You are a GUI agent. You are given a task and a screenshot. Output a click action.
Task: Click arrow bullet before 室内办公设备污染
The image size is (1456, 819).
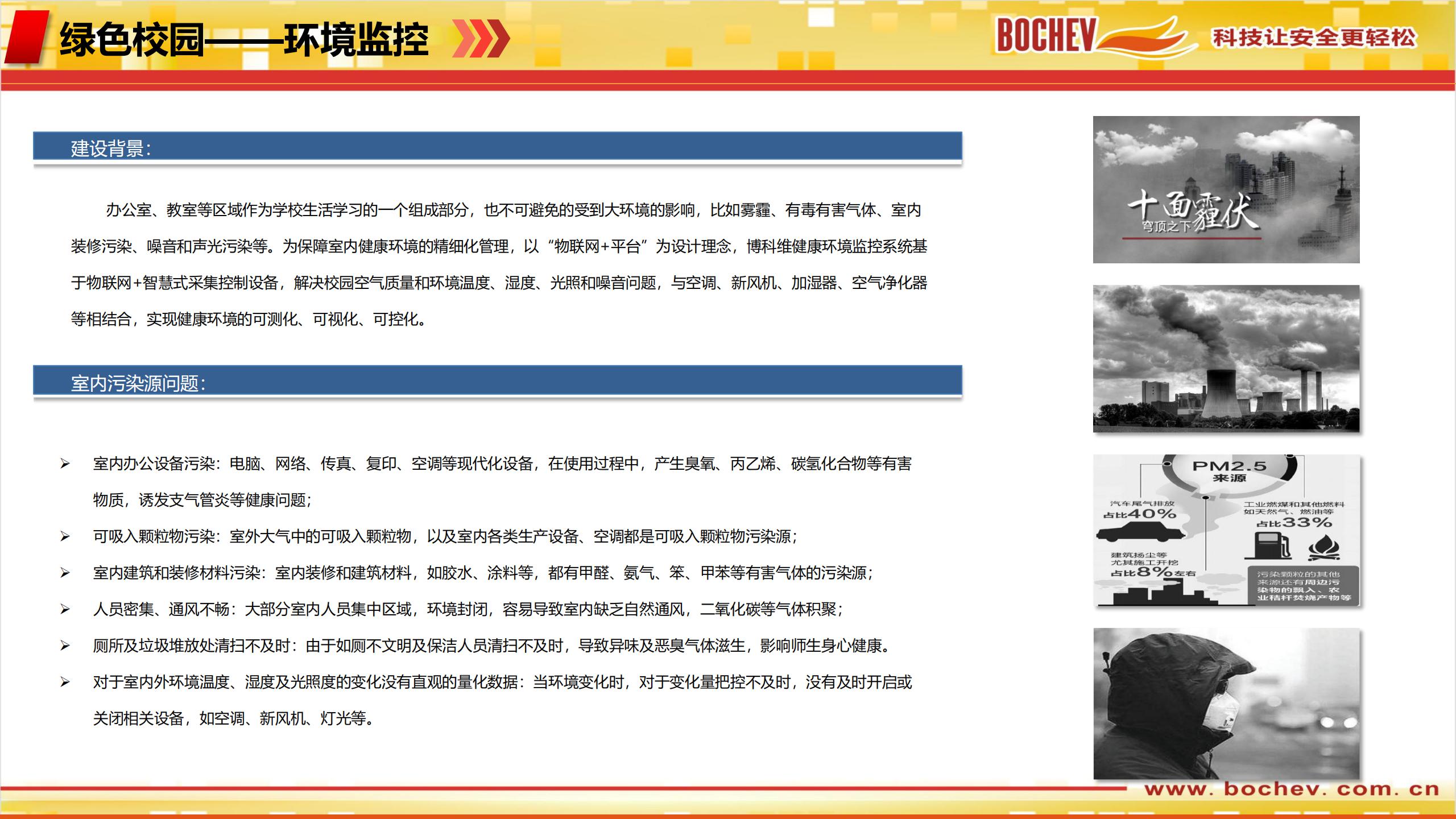click(x=65, y=464)
